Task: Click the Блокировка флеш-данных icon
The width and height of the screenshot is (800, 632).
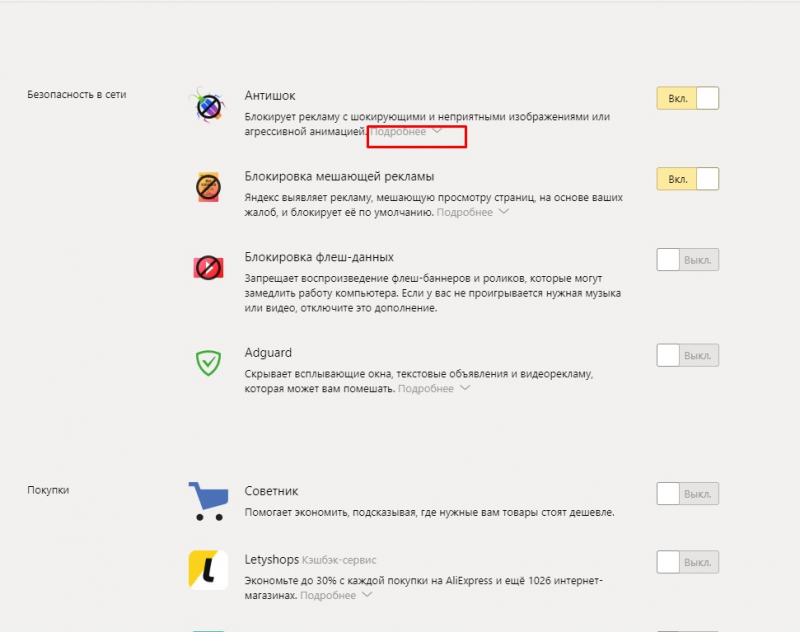Action: tap(208, 267)
